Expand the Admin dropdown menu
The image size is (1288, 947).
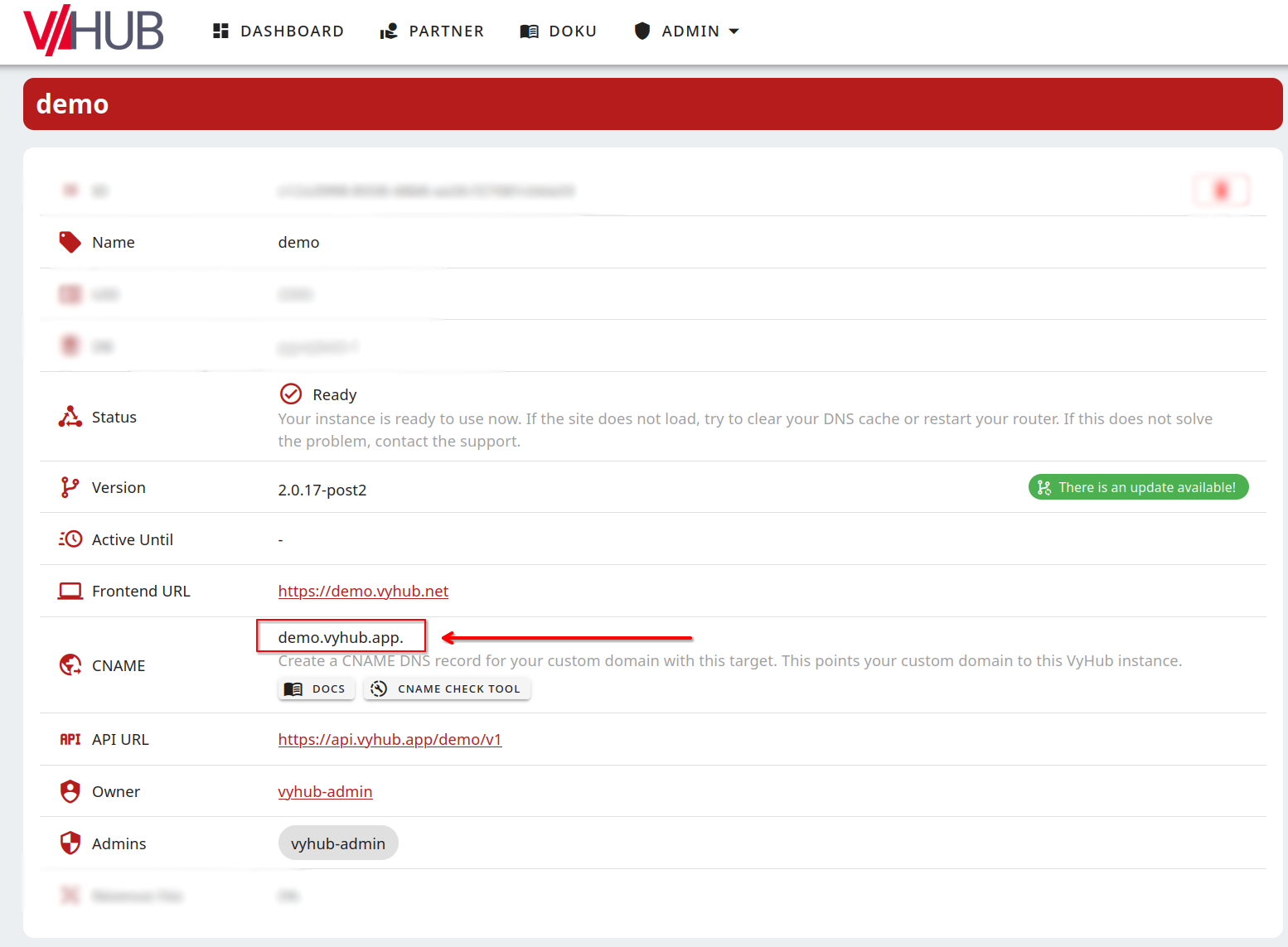tap(686, 31)
